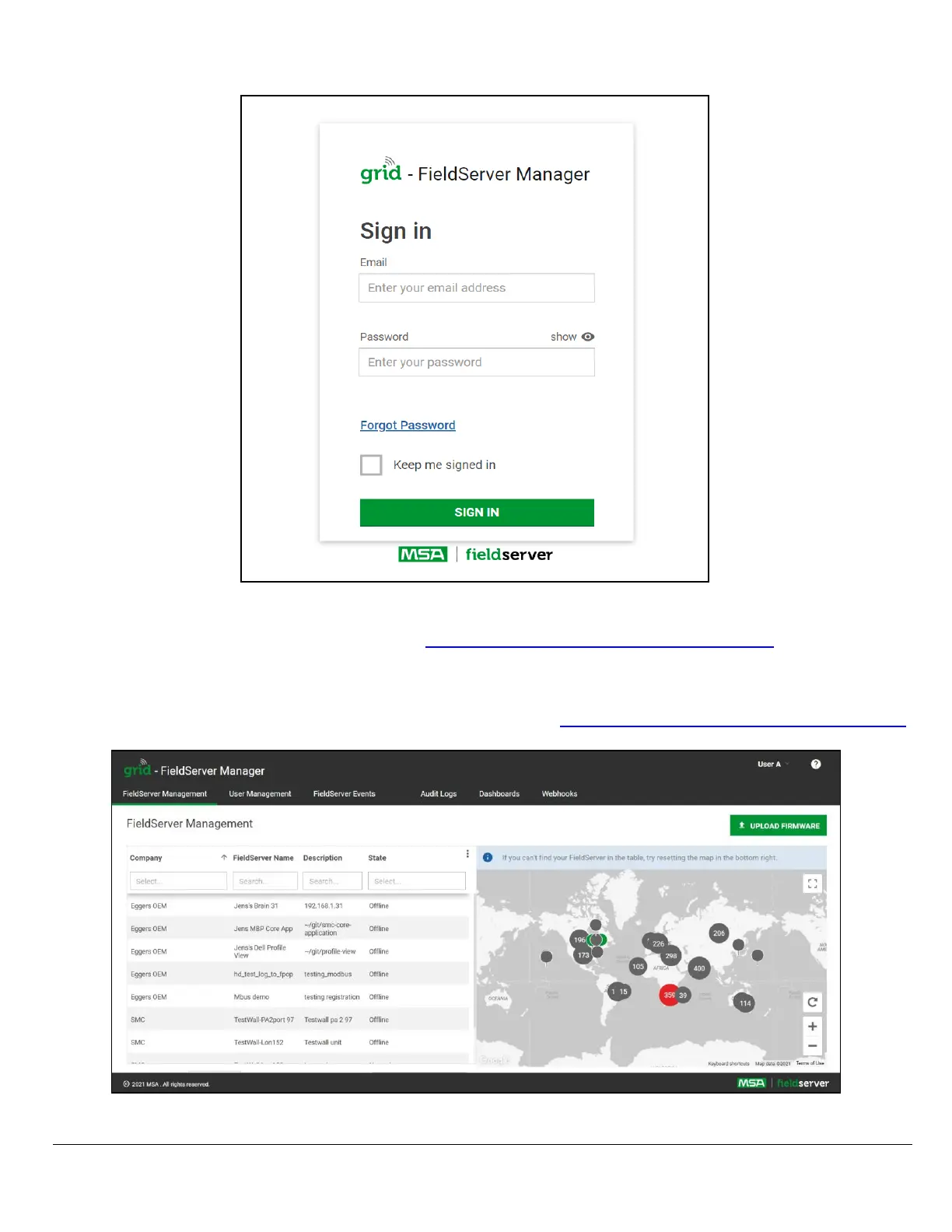The height and width of the screenshot is (1232, 952).
Task: Select the Jens's Brain 31 row
Action: [x=299, y=906]
